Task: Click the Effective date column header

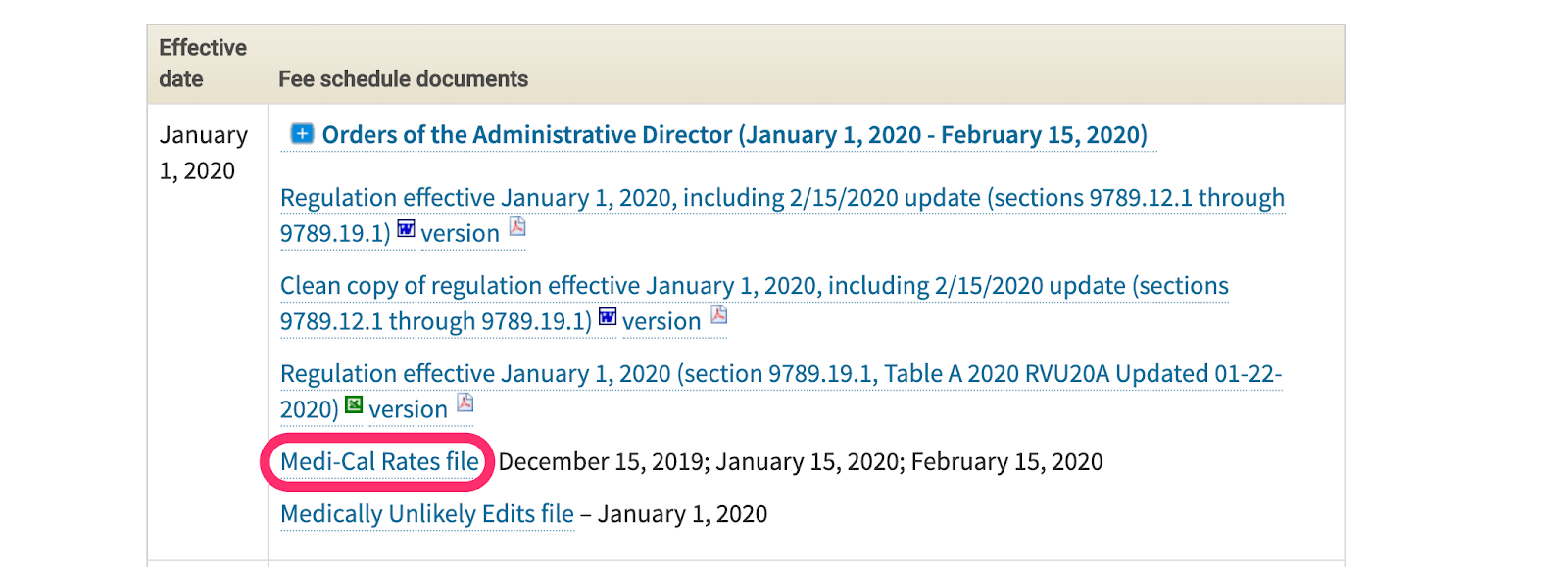Action: [x=203, y=64]
